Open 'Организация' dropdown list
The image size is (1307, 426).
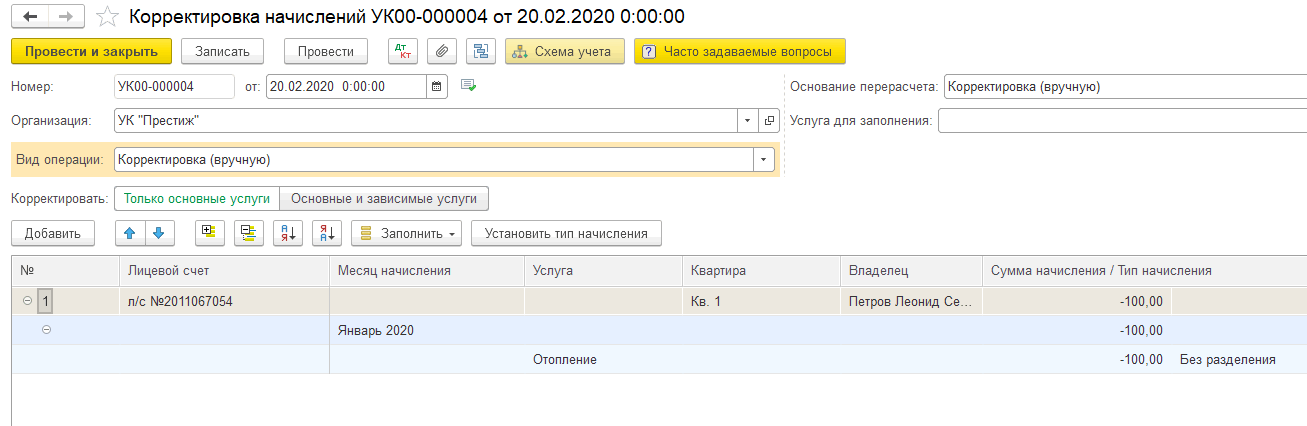[x=748, y=121]
